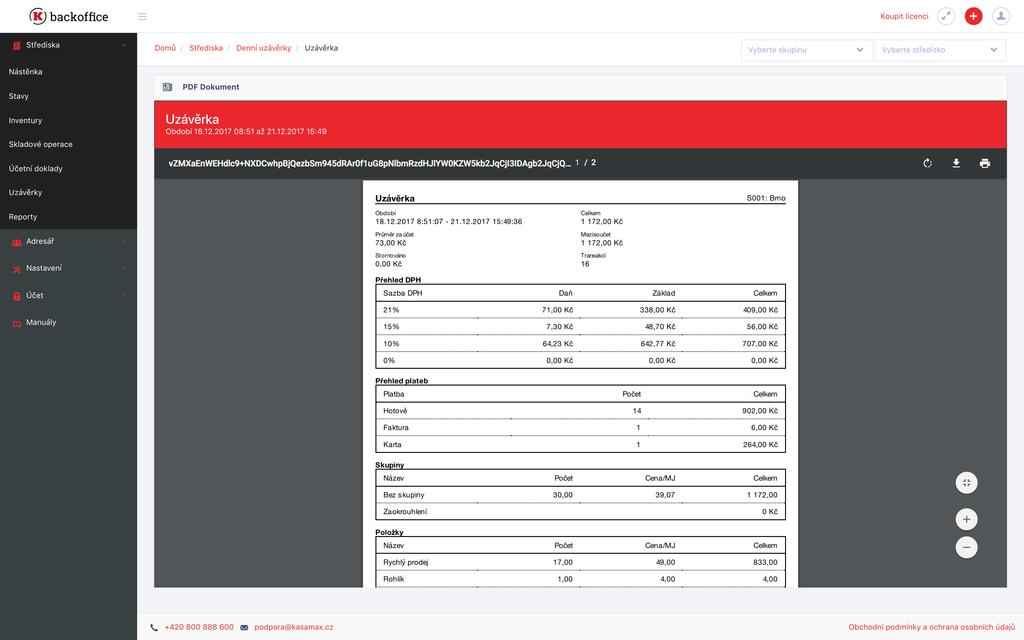The height and width of the screenshot is (640, 1024).
Task: Collapse the Střediska sidebar section
Action: click(124, 45)
